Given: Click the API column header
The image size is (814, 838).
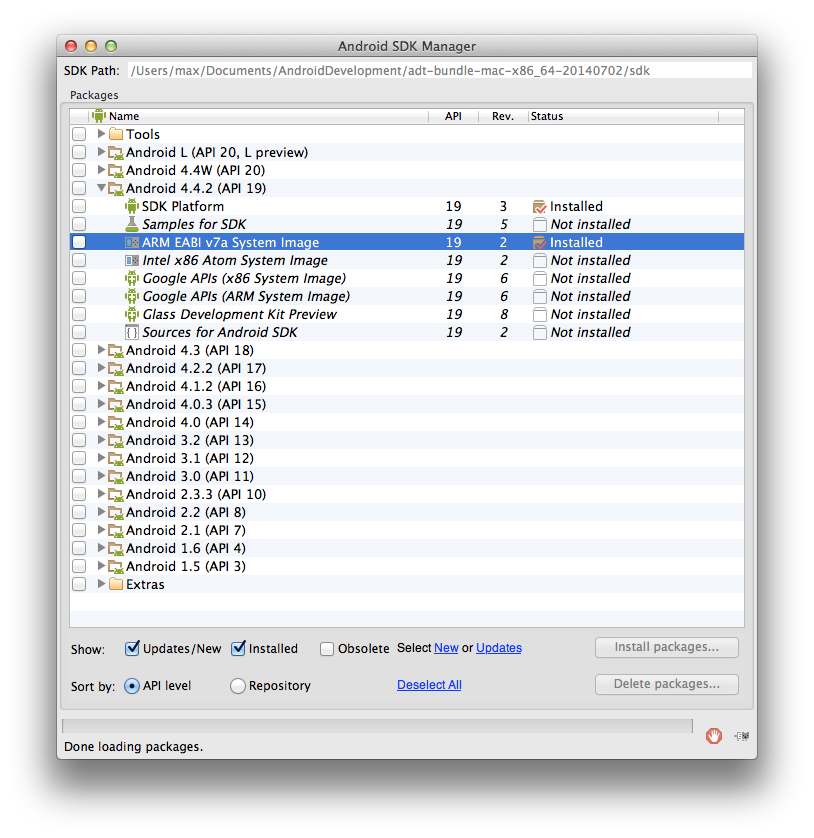Looking at the screenshot, I should (453, 116).
